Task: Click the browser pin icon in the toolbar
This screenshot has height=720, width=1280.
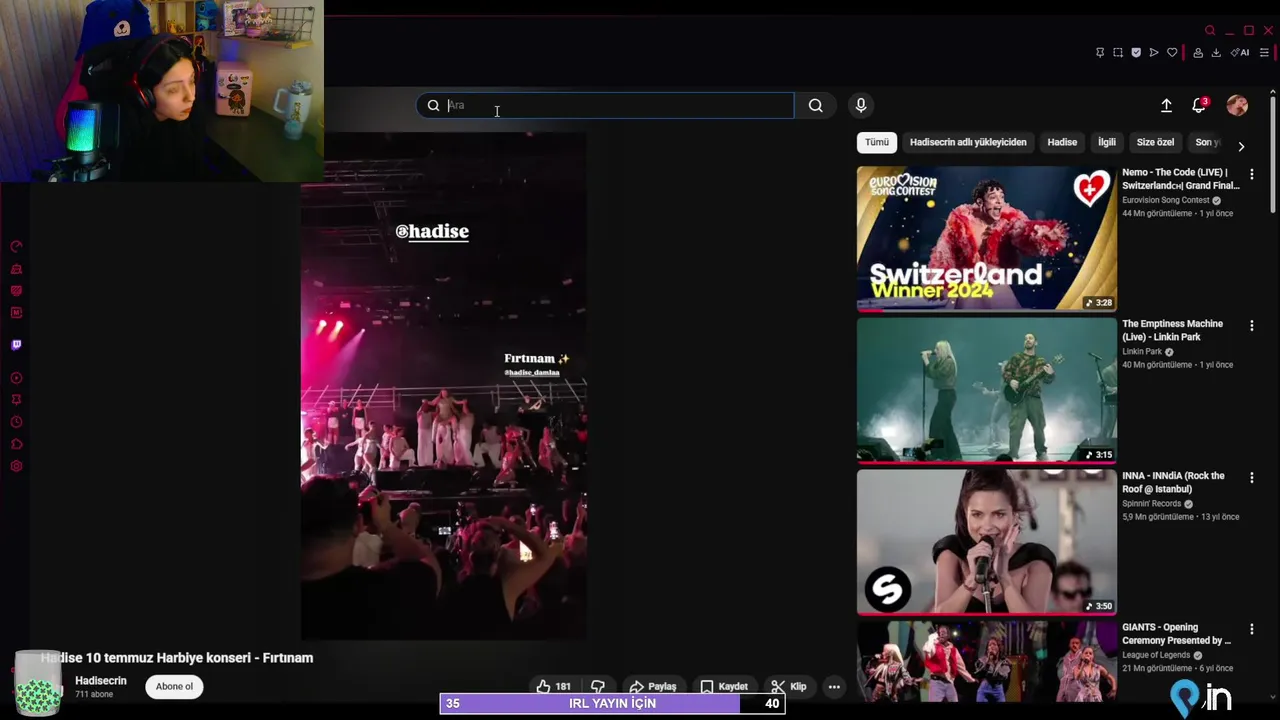Action: pyautogui.click(x=1100, y=53)
